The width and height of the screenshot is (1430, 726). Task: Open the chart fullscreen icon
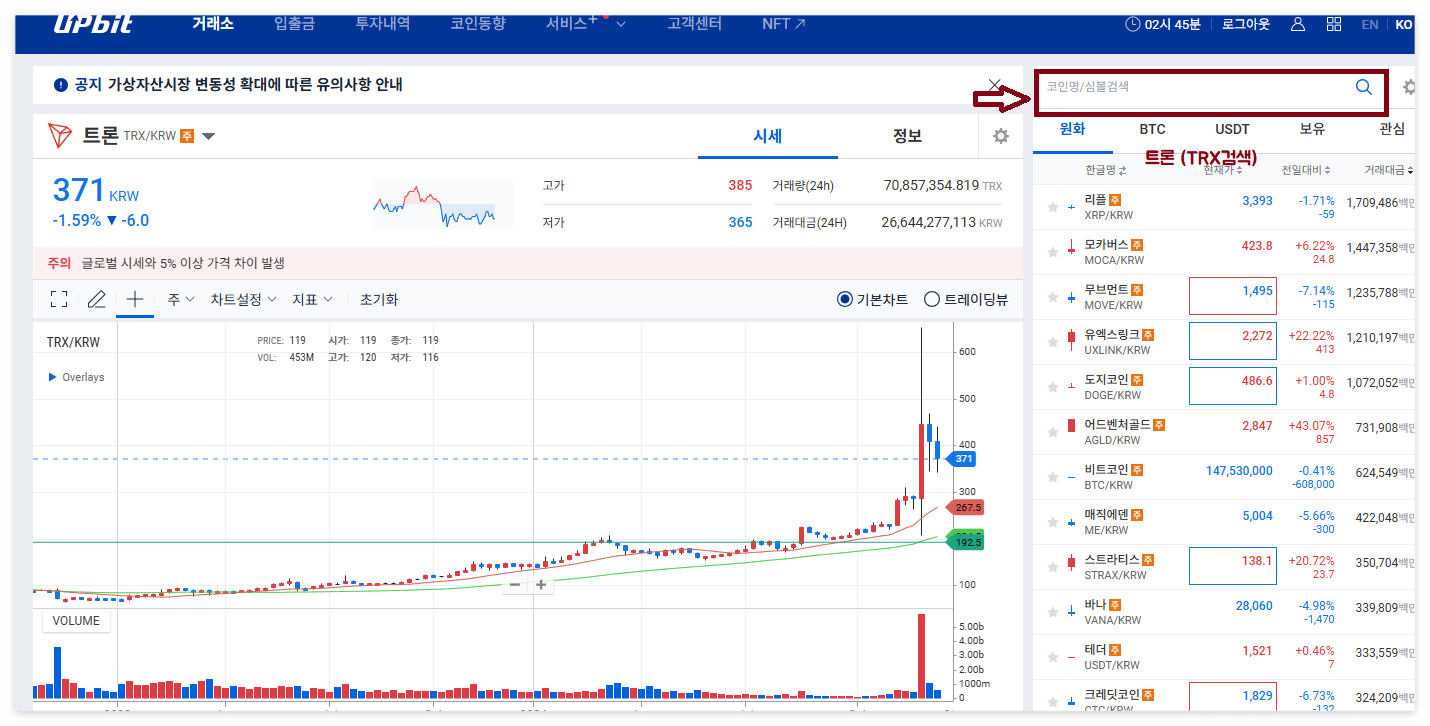[59, 299]
